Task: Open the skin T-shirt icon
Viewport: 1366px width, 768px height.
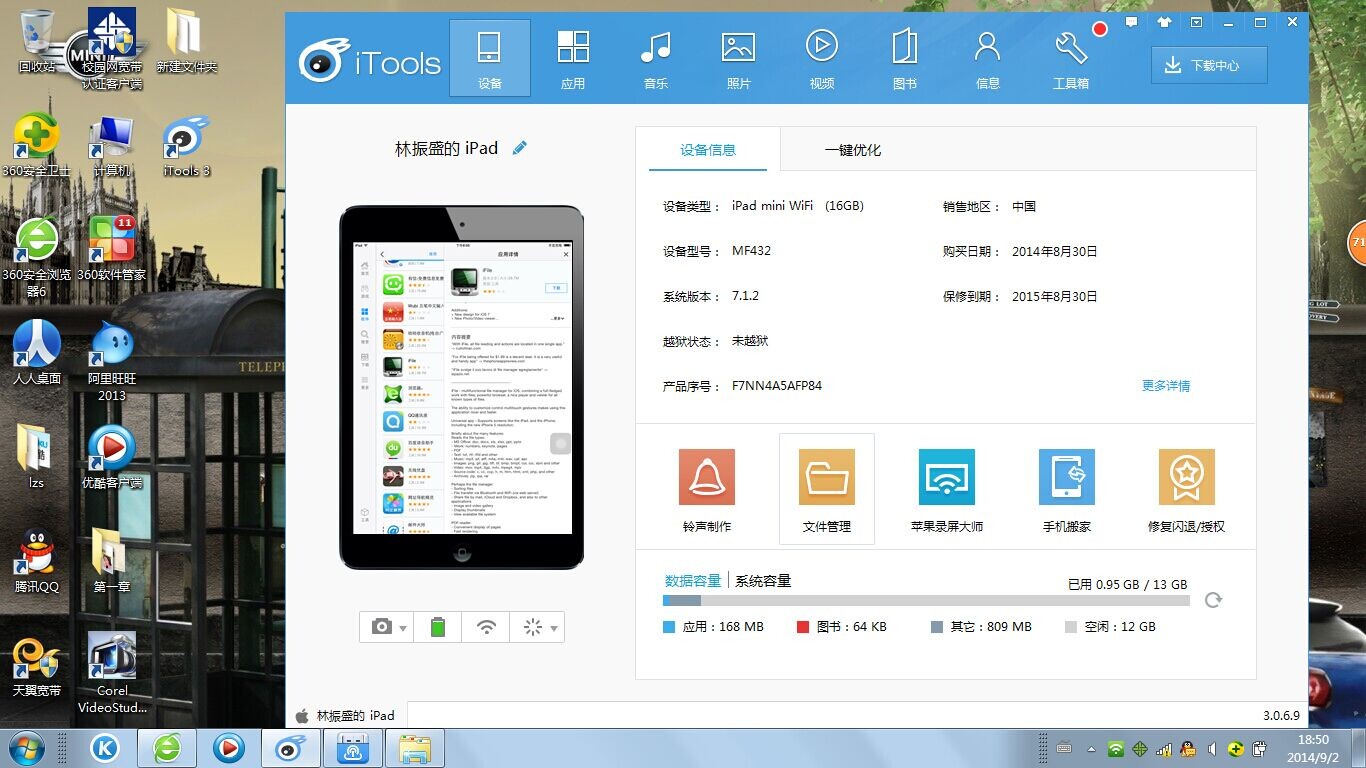Action: [x=1163, y=21]
